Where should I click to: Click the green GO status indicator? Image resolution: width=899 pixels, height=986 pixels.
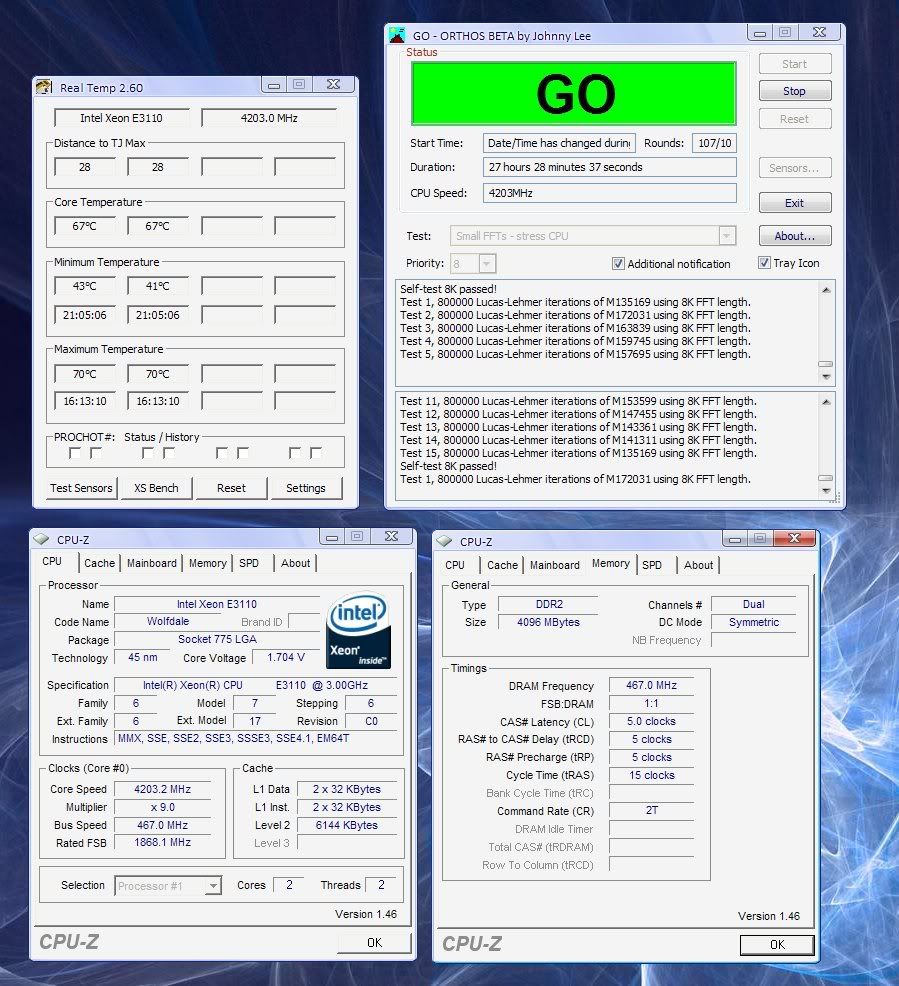click(574, 94)
